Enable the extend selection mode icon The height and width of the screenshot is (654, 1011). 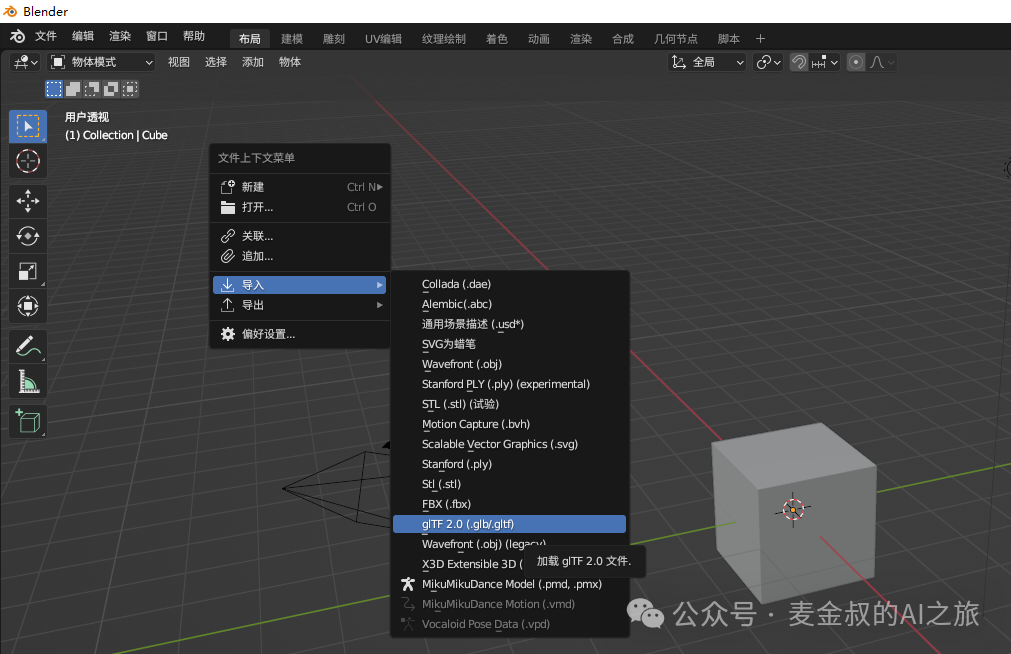(x=73, y=89)
